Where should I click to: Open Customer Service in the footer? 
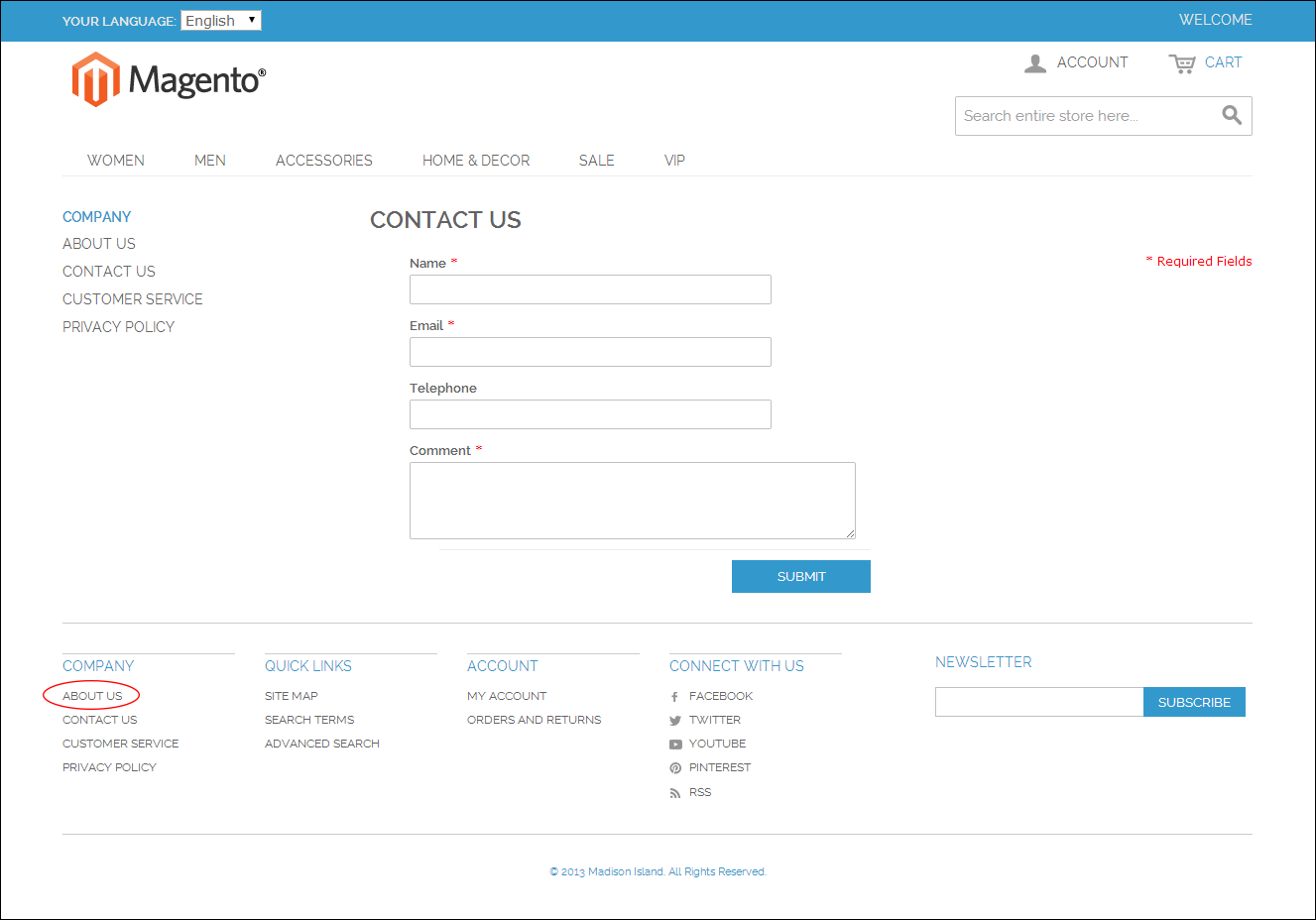121,744
